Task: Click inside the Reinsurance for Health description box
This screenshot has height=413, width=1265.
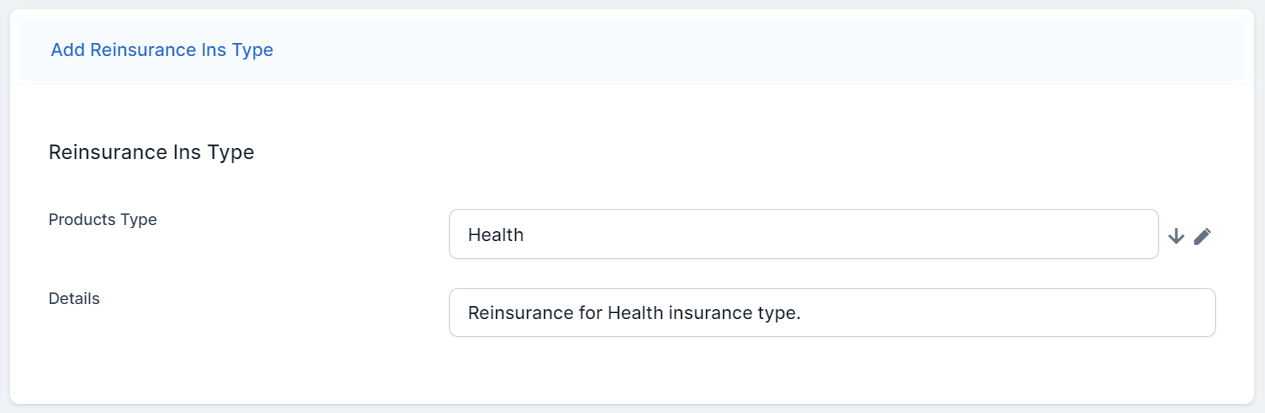Action: 831,313
